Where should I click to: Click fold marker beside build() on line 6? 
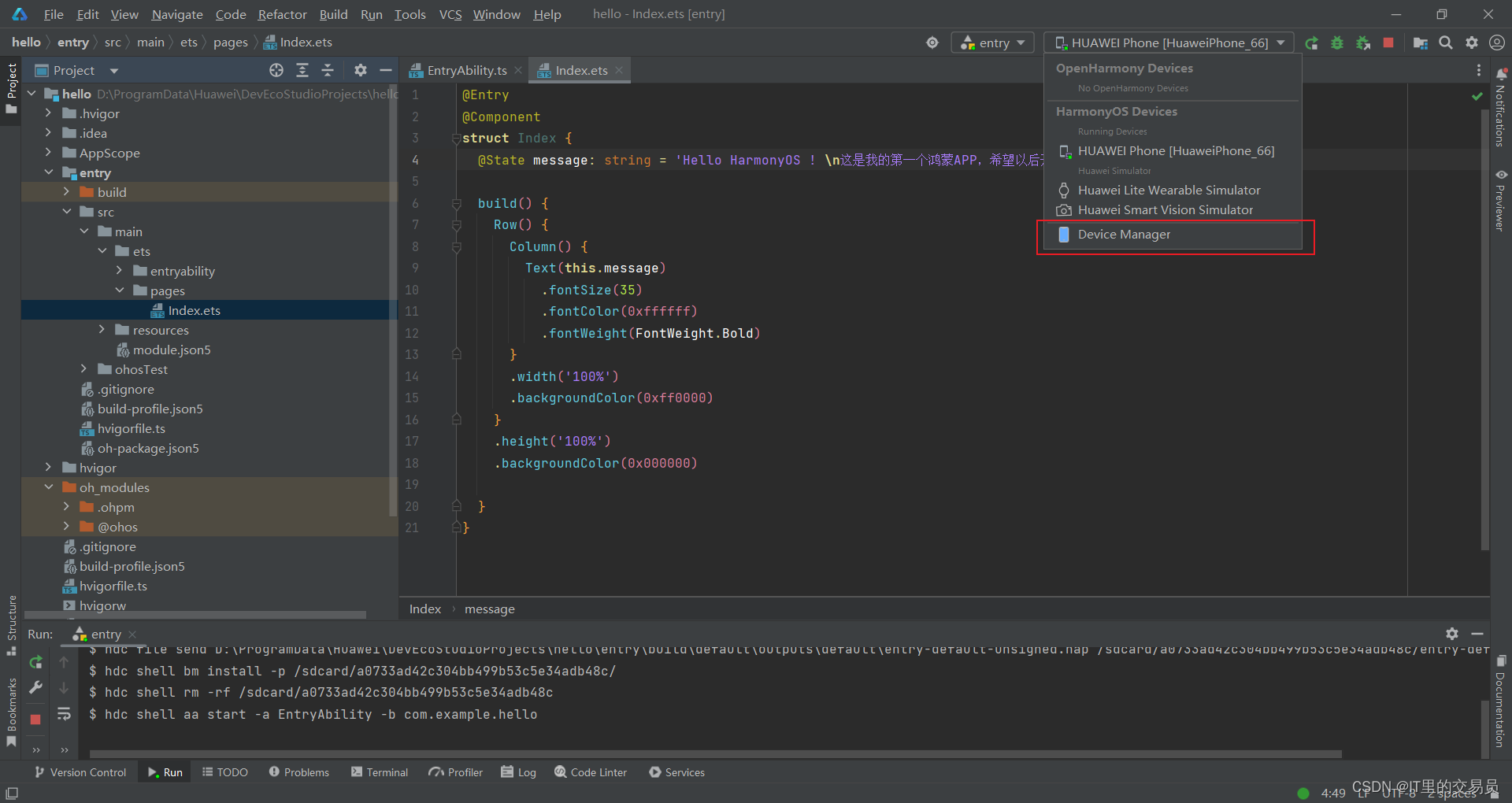(456, 203)
